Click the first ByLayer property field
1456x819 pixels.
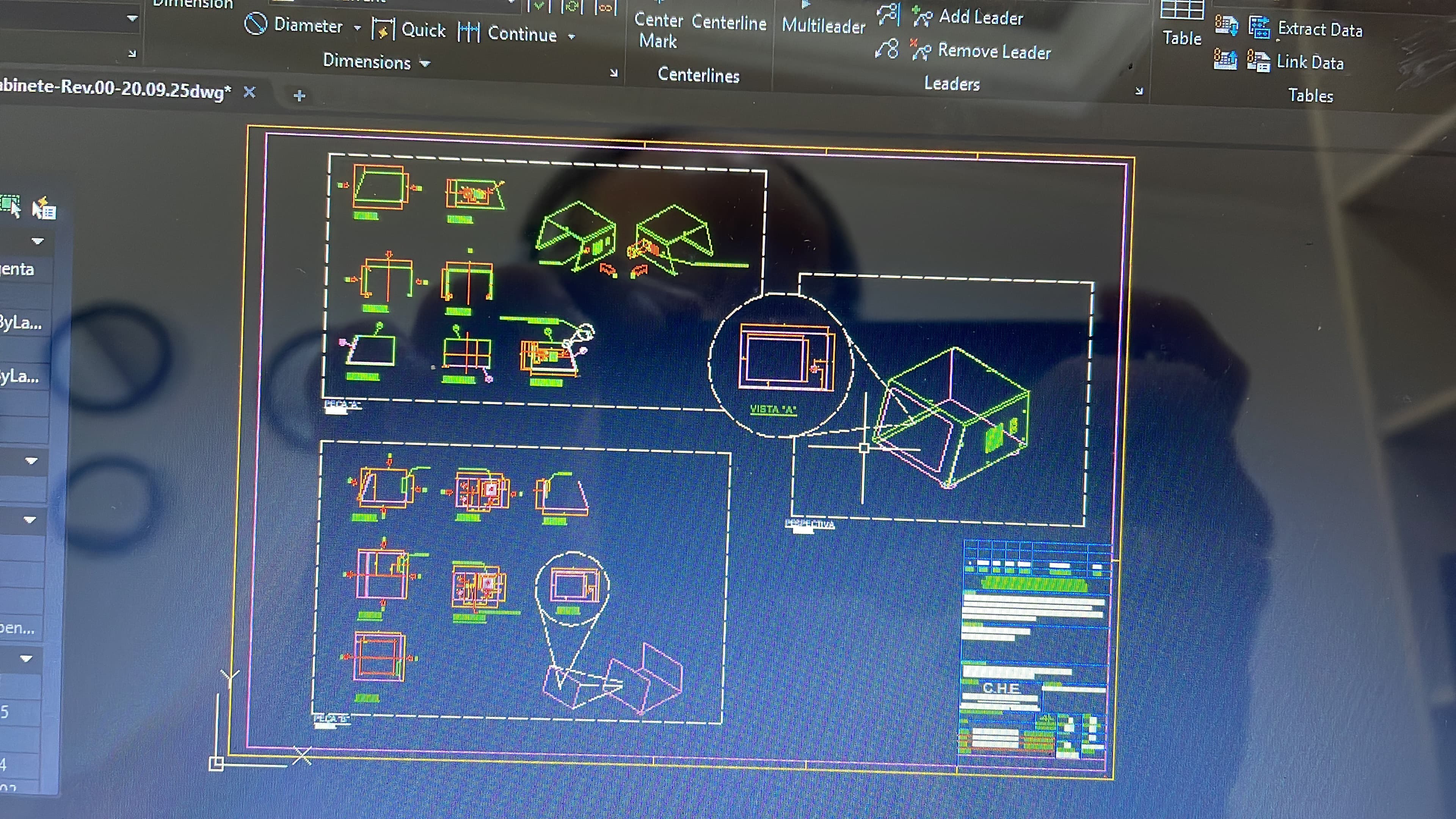coord(25,322)
